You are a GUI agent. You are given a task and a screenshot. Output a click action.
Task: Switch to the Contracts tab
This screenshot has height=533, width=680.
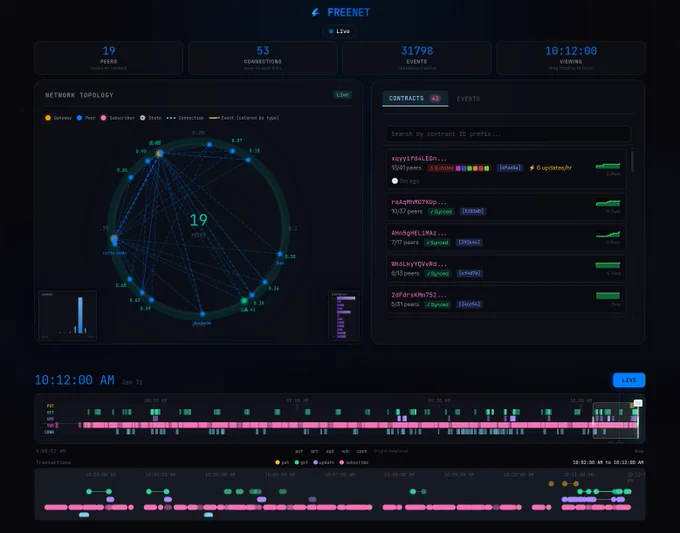coord(415,98)
